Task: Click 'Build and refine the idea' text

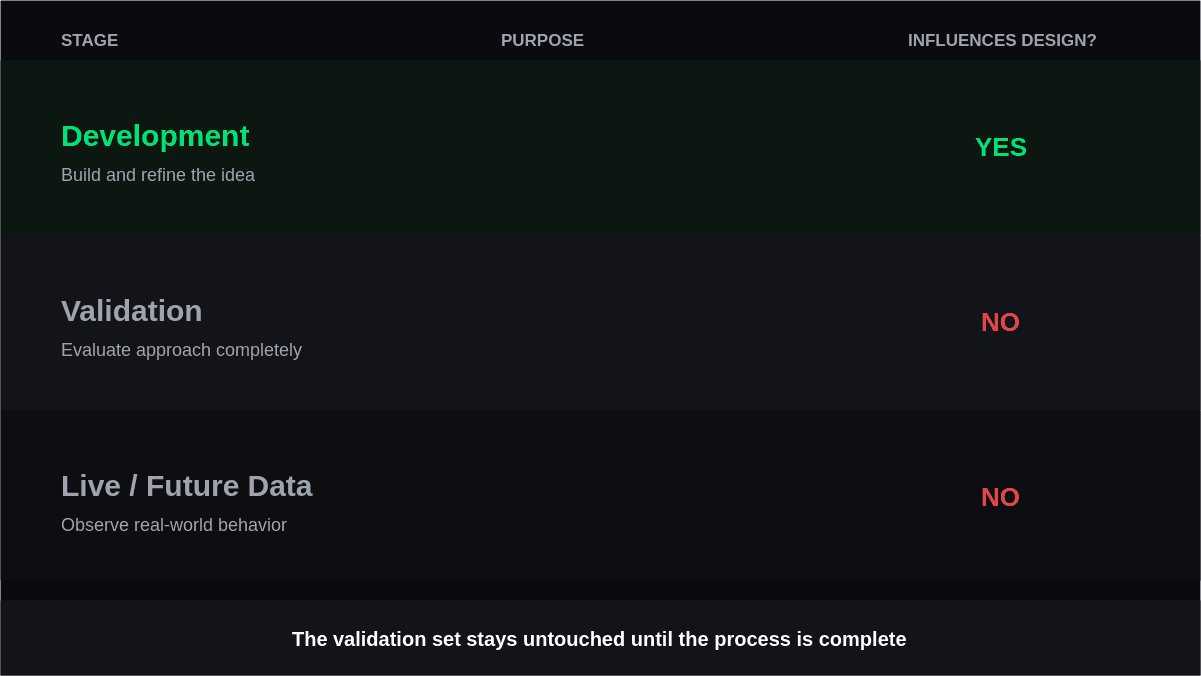Action: point(158,175)
